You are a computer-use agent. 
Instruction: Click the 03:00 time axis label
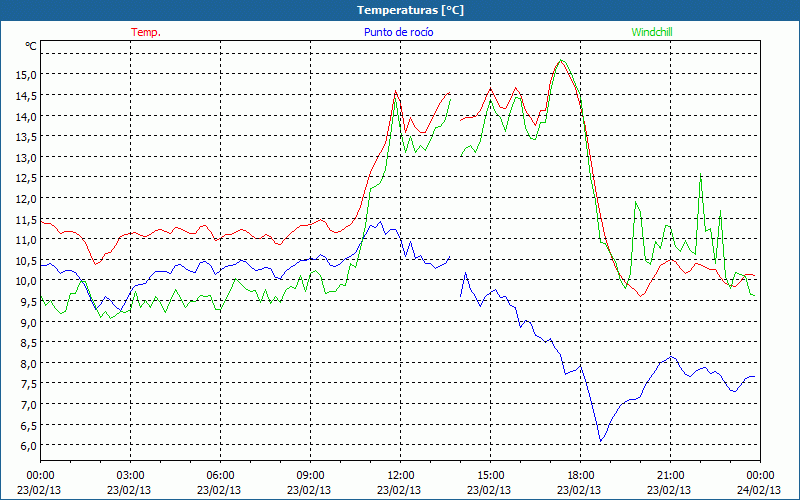130,476
